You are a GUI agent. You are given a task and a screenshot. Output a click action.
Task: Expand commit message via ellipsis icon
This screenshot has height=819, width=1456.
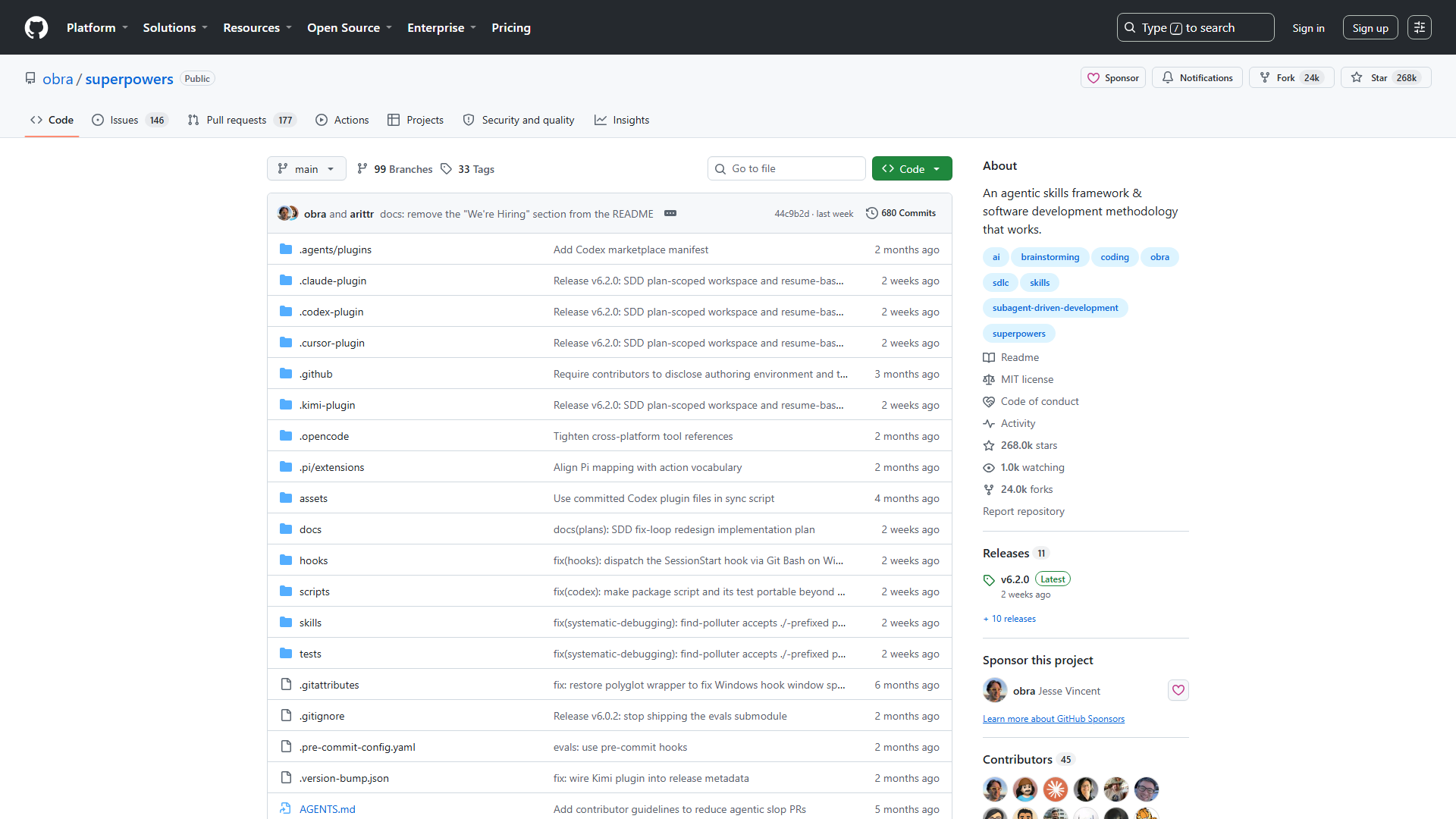(x=670, y=213)
